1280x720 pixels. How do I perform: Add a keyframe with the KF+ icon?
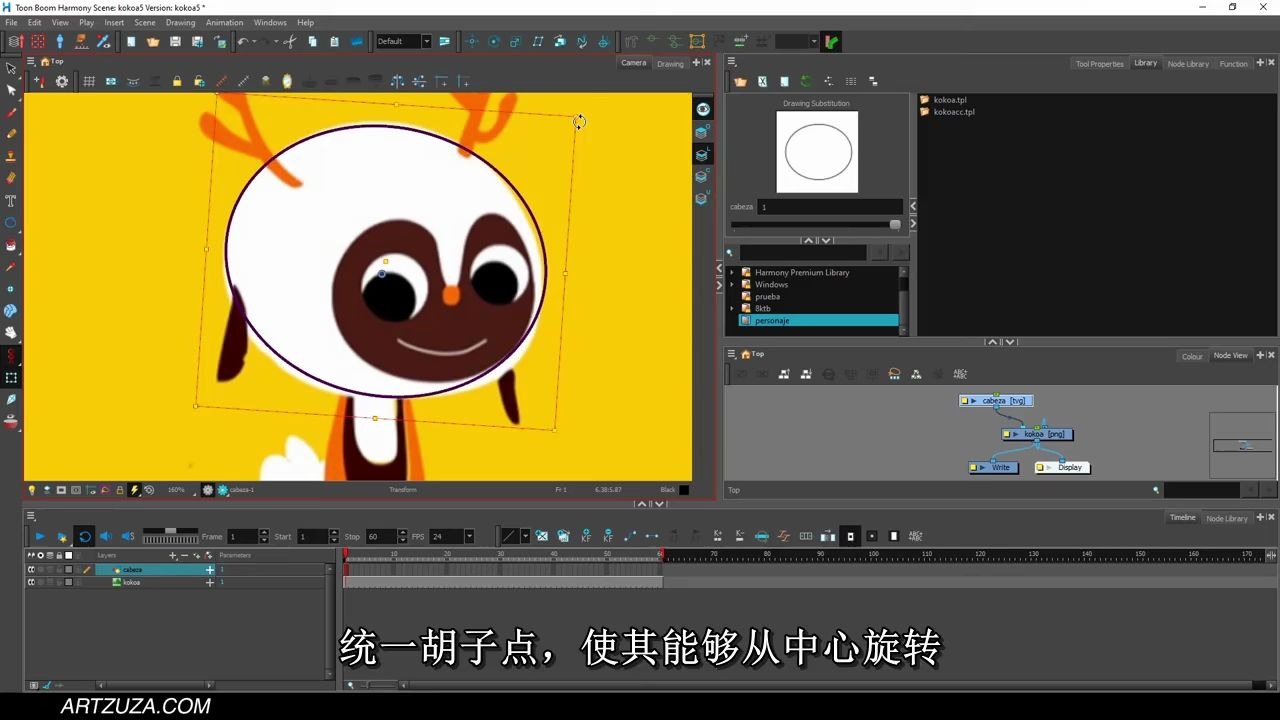tap(586, 537)
